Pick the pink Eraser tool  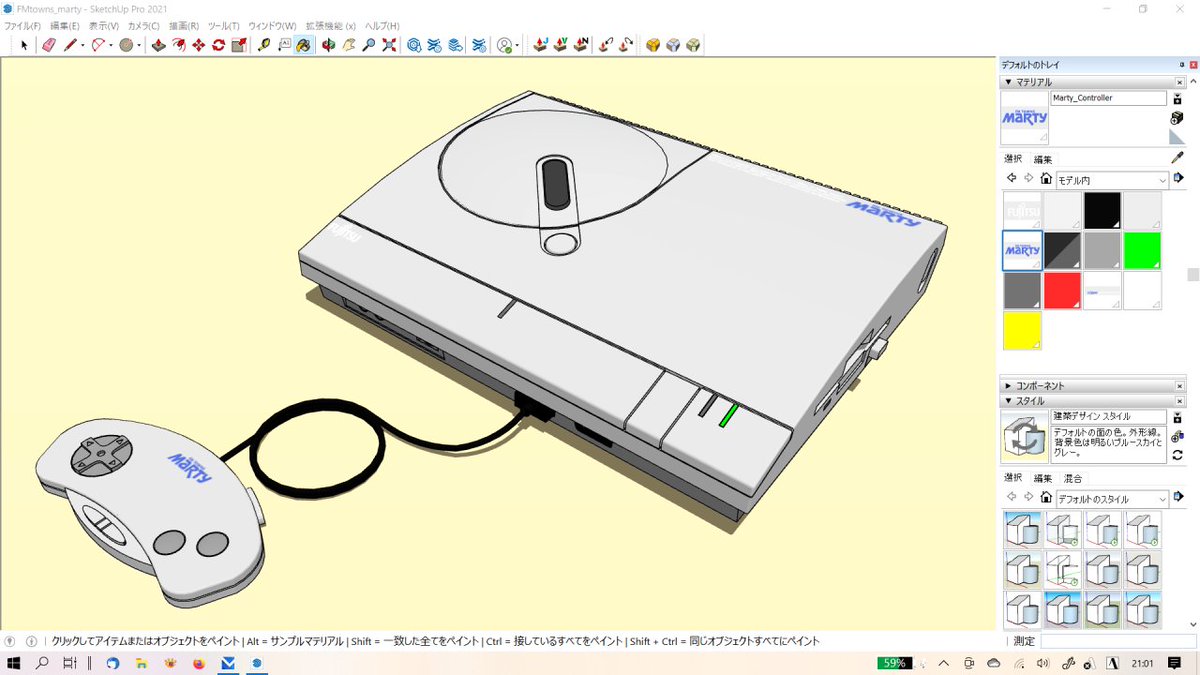click(49, 45)
